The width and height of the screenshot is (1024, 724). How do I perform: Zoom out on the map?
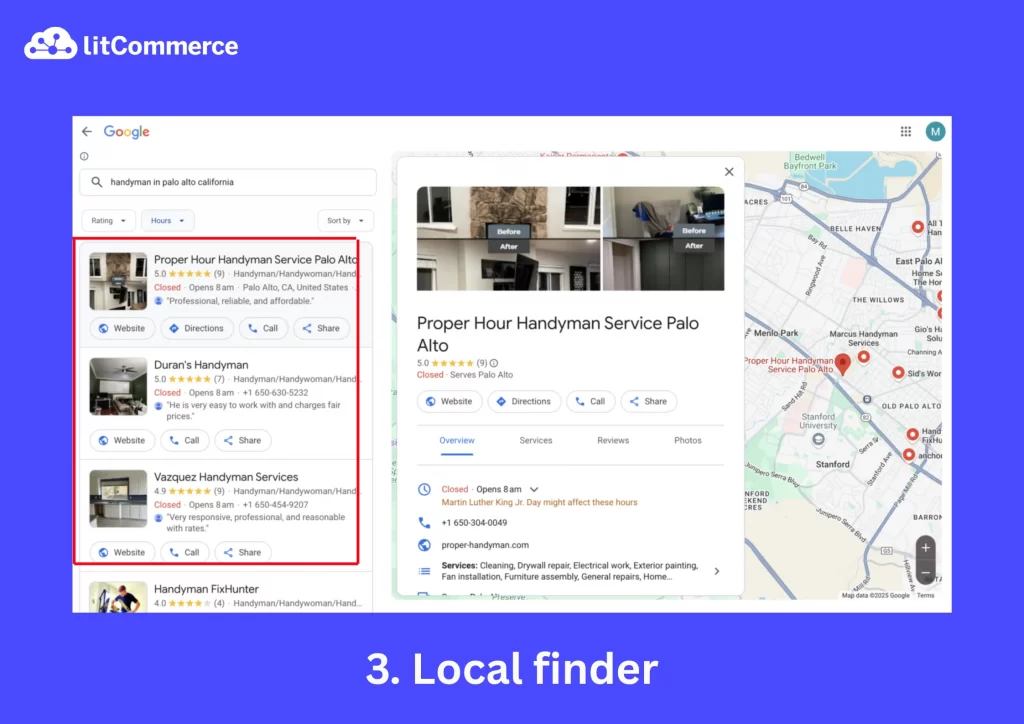[x=925, y=573]
